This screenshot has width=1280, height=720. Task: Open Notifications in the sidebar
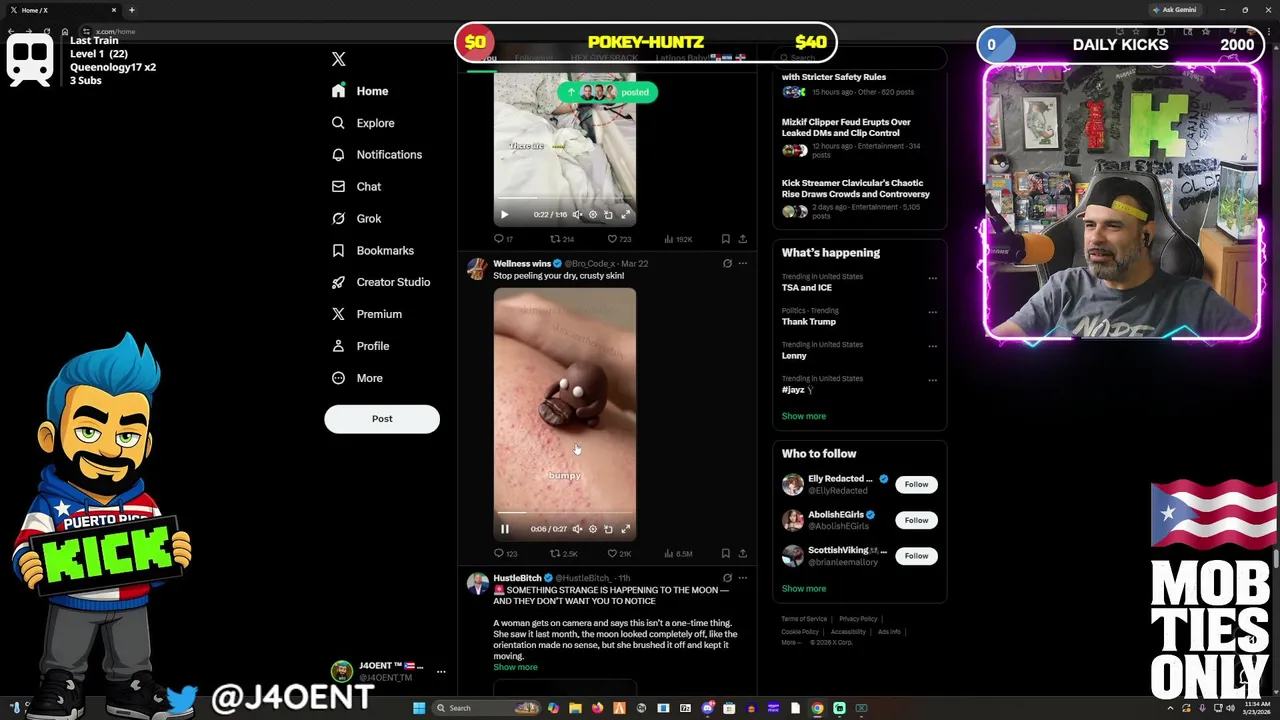pos(376,155)
